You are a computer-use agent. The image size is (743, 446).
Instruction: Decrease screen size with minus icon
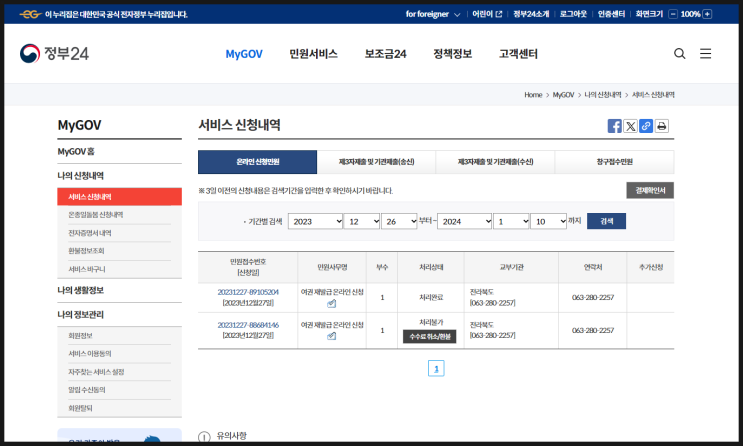click(673, 14)
